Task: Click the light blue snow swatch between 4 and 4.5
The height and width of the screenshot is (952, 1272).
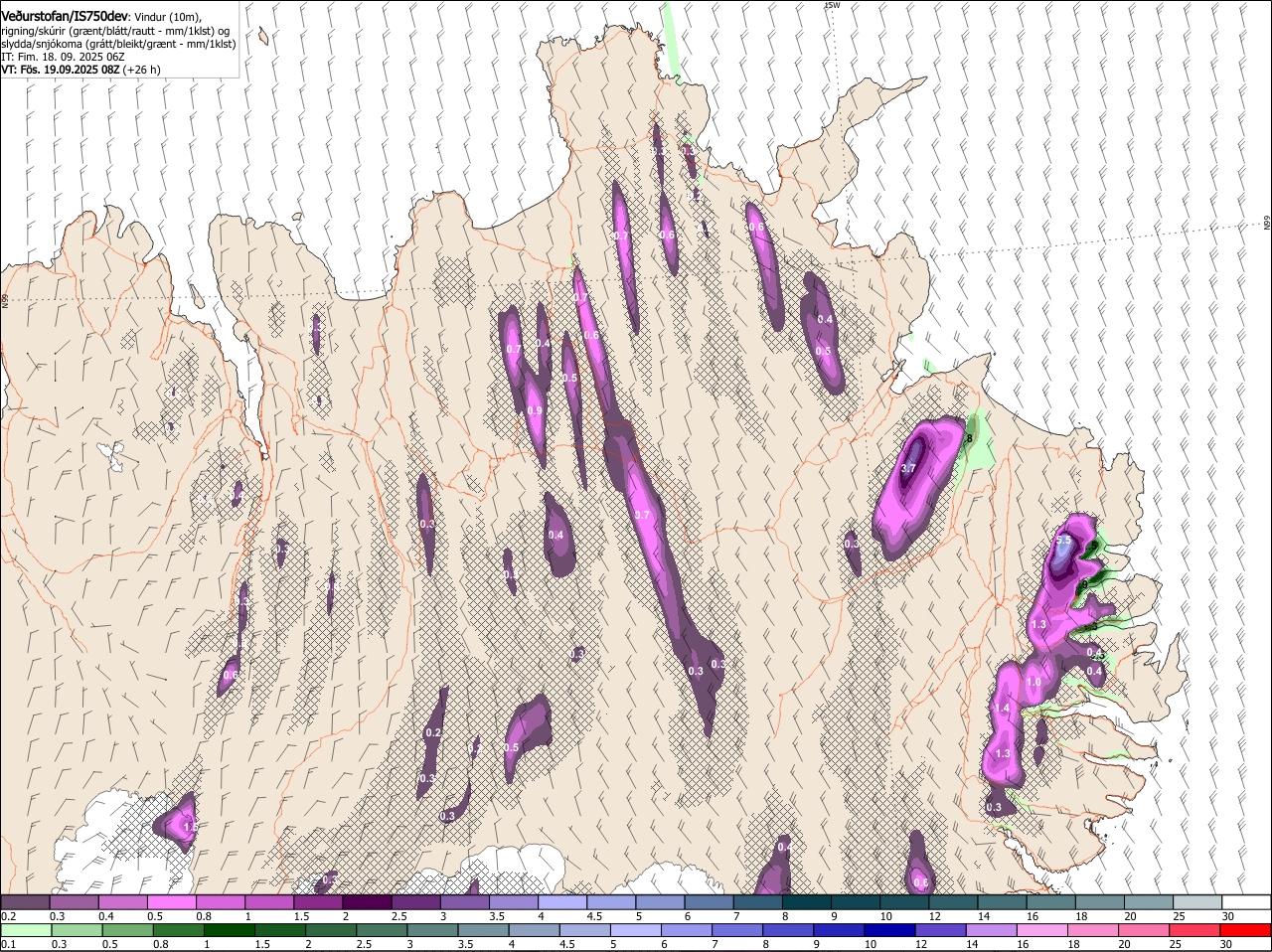Action: tap(562, 901)
